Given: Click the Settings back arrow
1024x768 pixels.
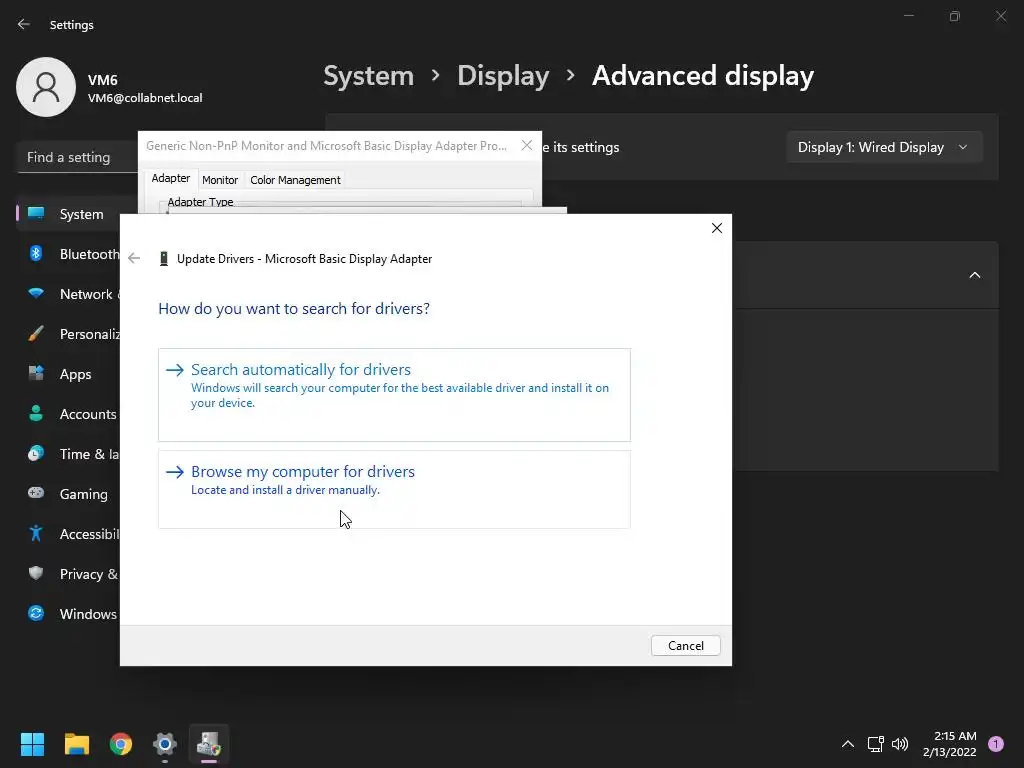Looking at the screenshot, I should coord(24,24).
